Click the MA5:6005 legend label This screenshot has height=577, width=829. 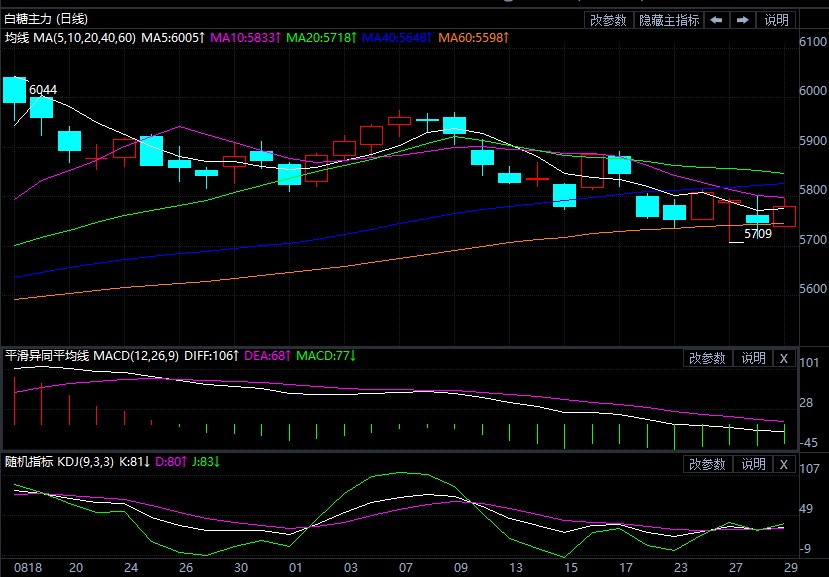pyautogui.click(x=173, y=38)
